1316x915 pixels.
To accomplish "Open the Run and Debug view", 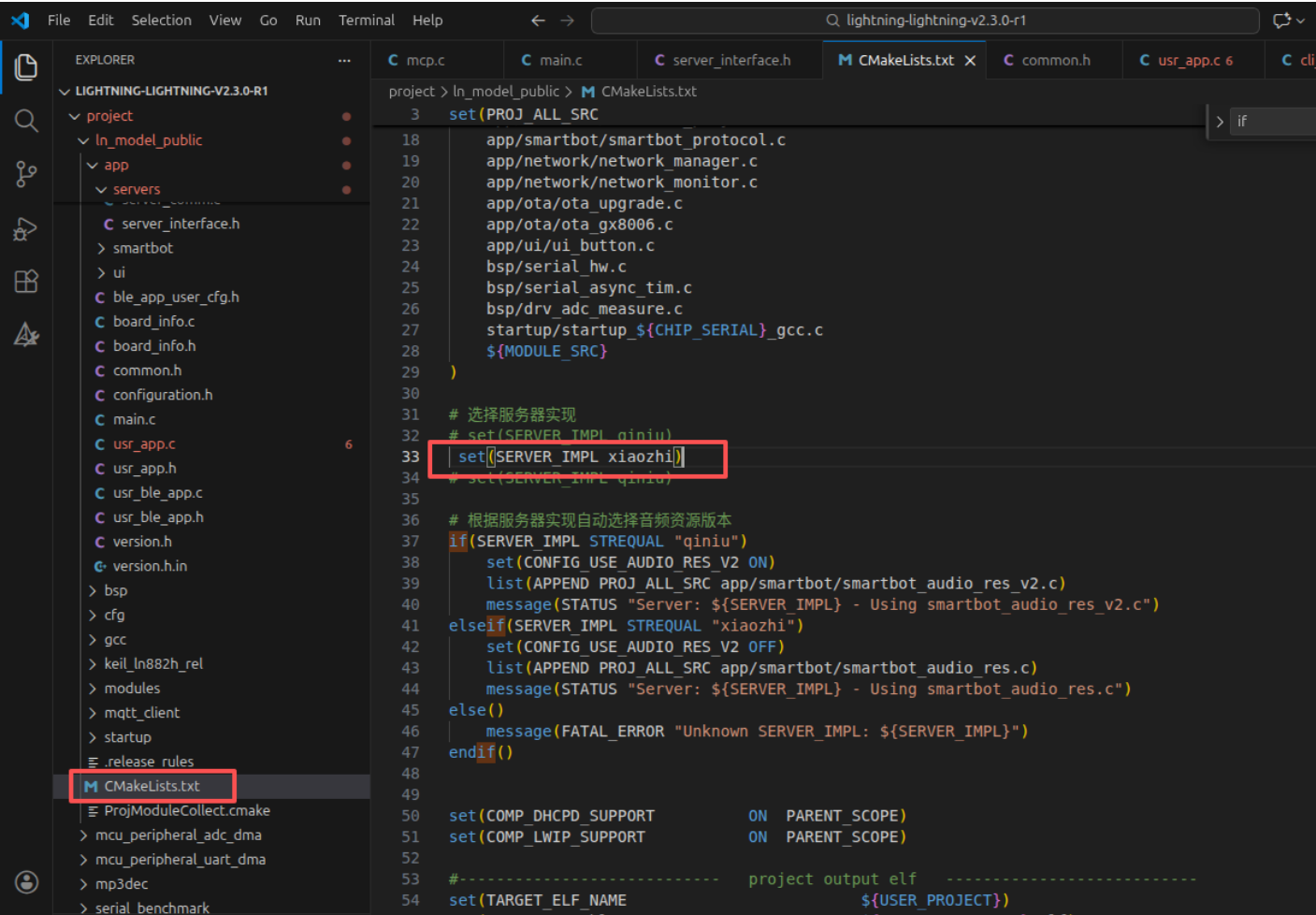I will coord(26,228).
